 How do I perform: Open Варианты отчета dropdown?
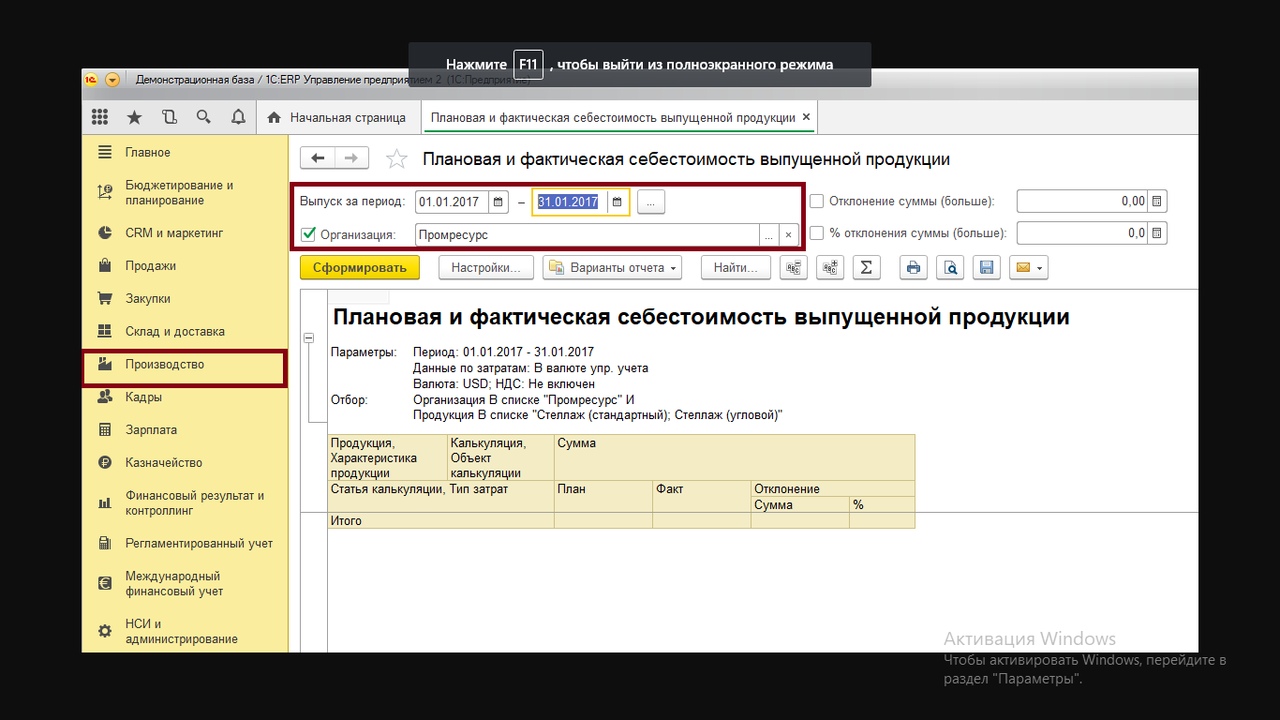point(612,268)
